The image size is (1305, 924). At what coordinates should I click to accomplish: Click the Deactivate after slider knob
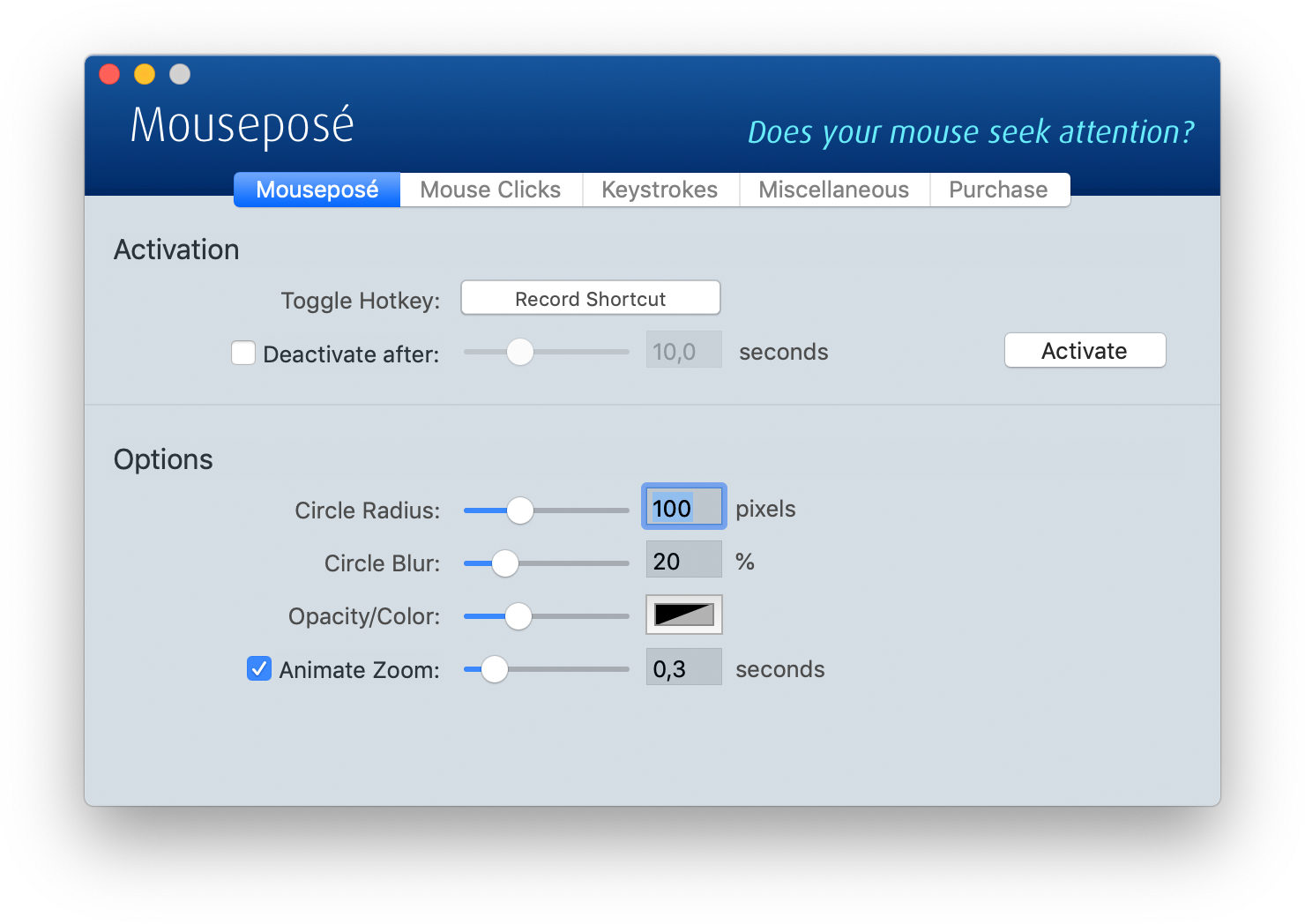[x=520, y=352]
